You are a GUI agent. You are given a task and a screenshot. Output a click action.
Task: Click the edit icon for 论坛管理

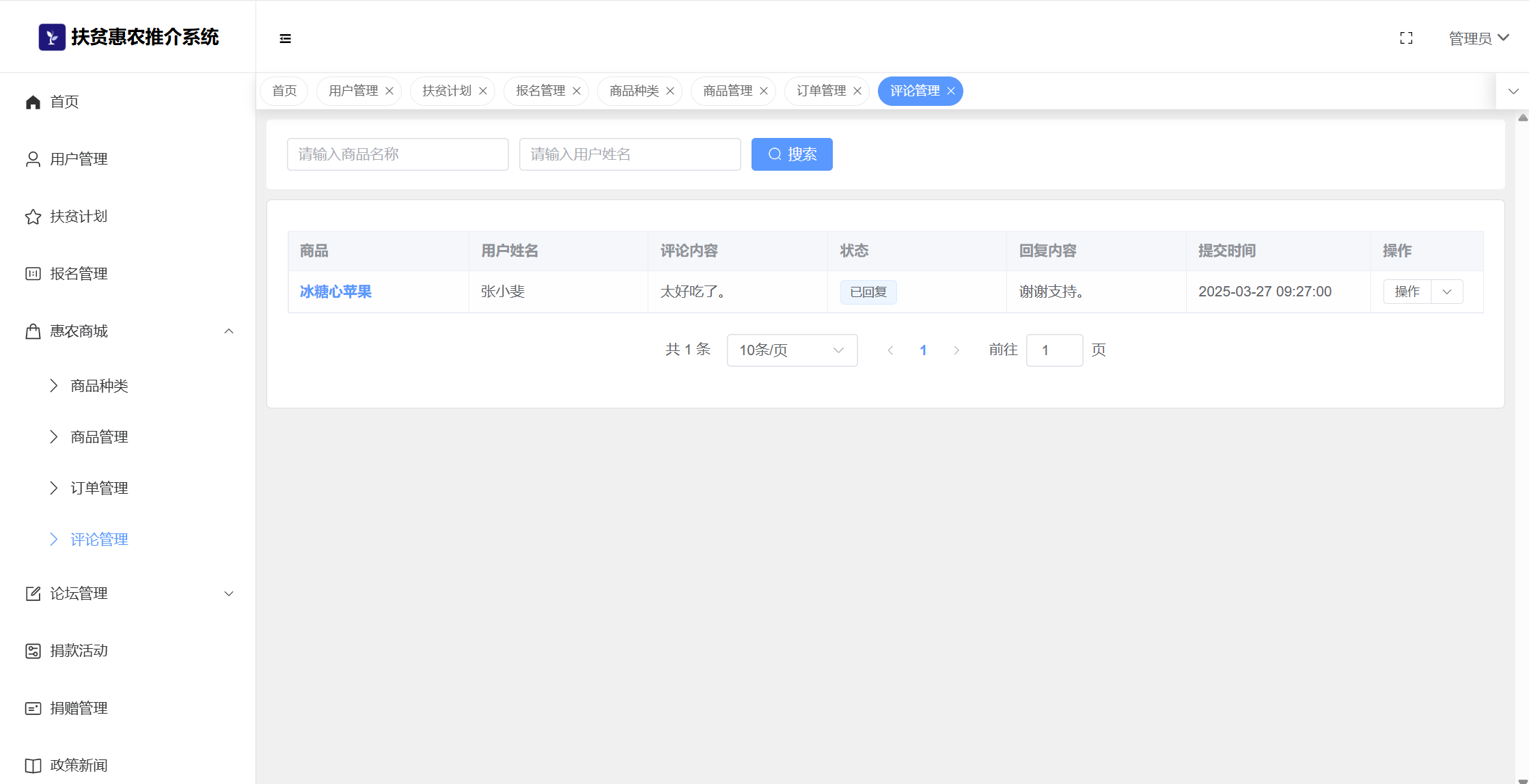tap(33, 593)
